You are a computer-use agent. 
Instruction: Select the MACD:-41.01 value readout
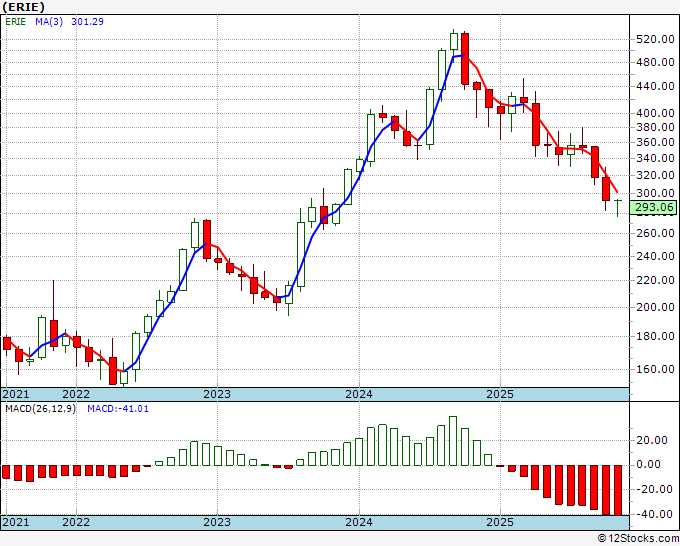[x=118, y=409]
